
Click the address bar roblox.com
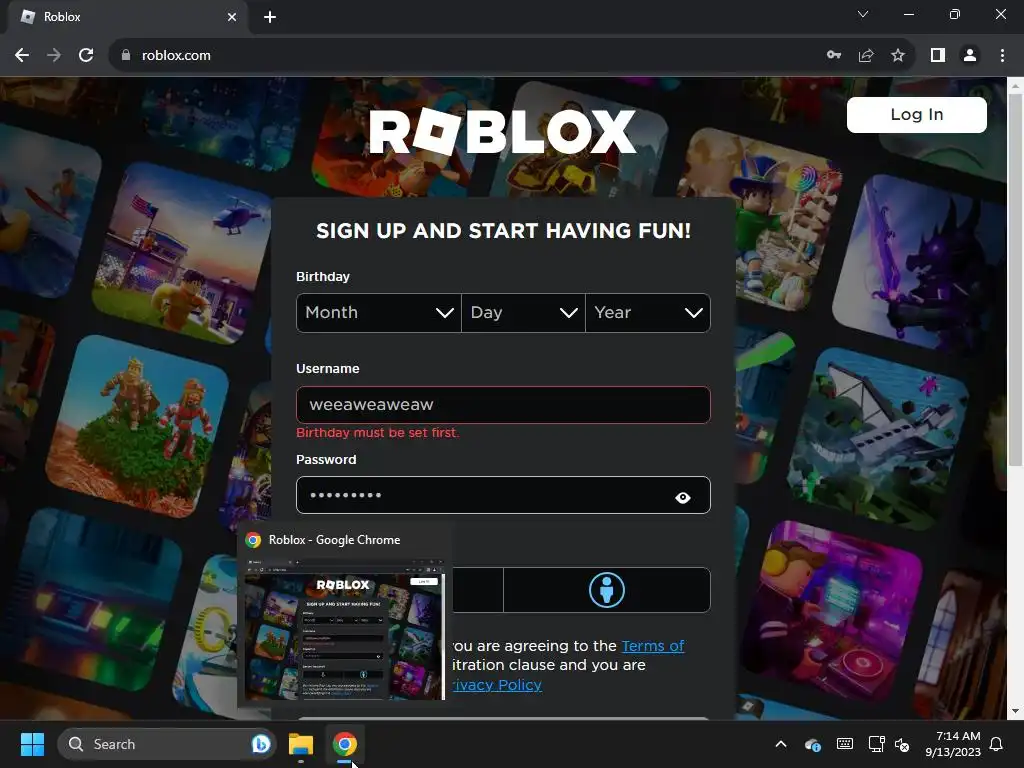176,56
